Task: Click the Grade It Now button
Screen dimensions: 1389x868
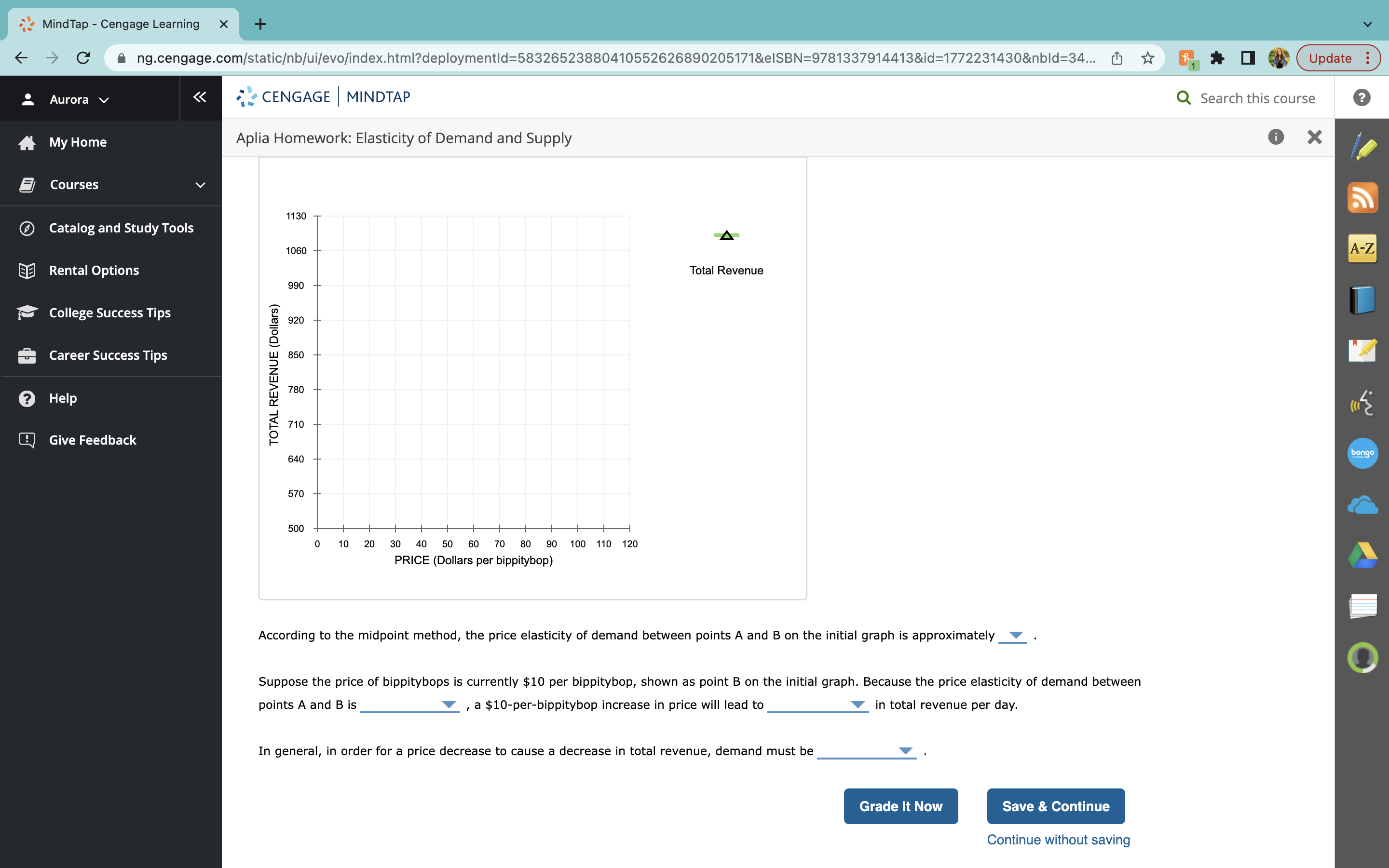Action: click(900, 806)
